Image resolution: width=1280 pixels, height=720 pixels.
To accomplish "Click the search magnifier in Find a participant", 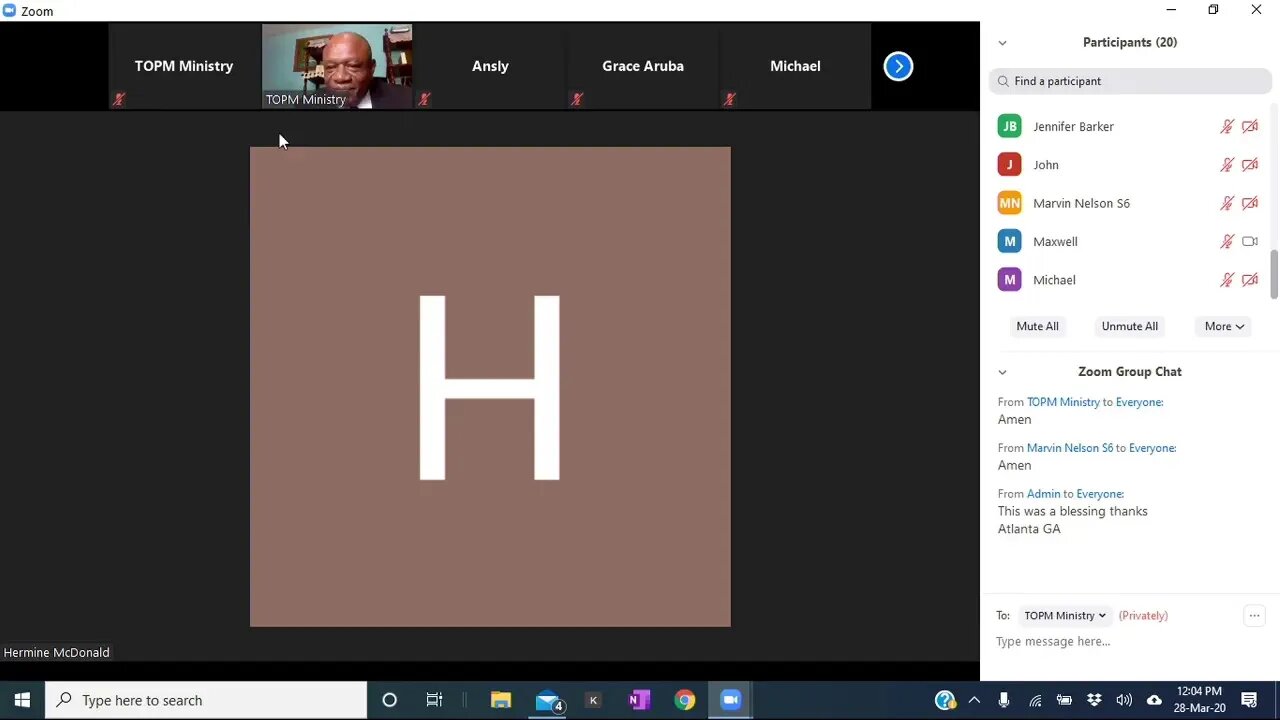I will click(1003, 81).
